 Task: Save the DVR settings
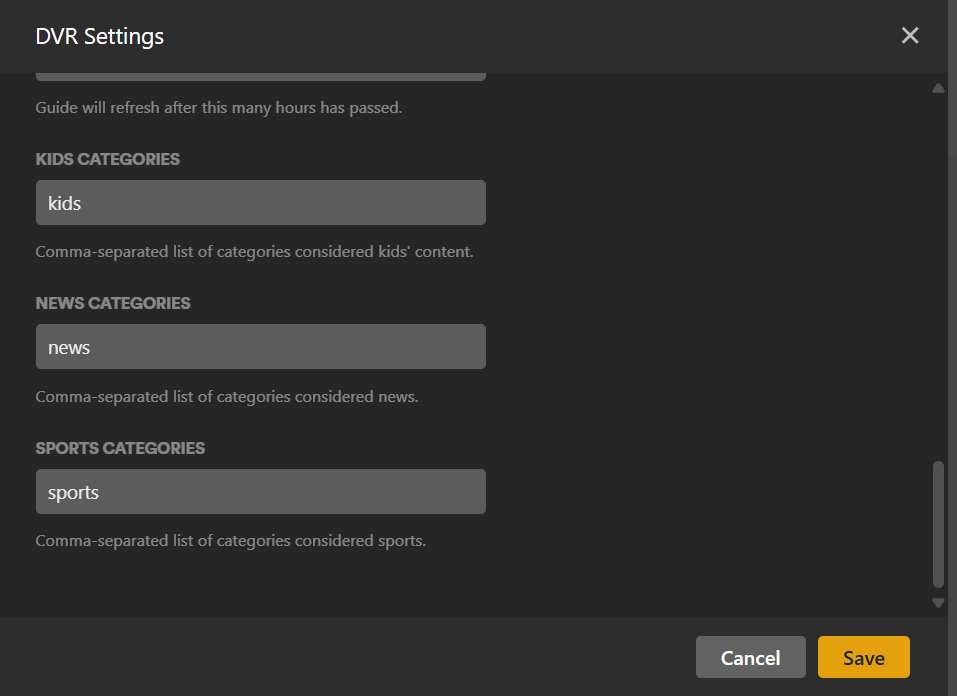pos(863,657)
